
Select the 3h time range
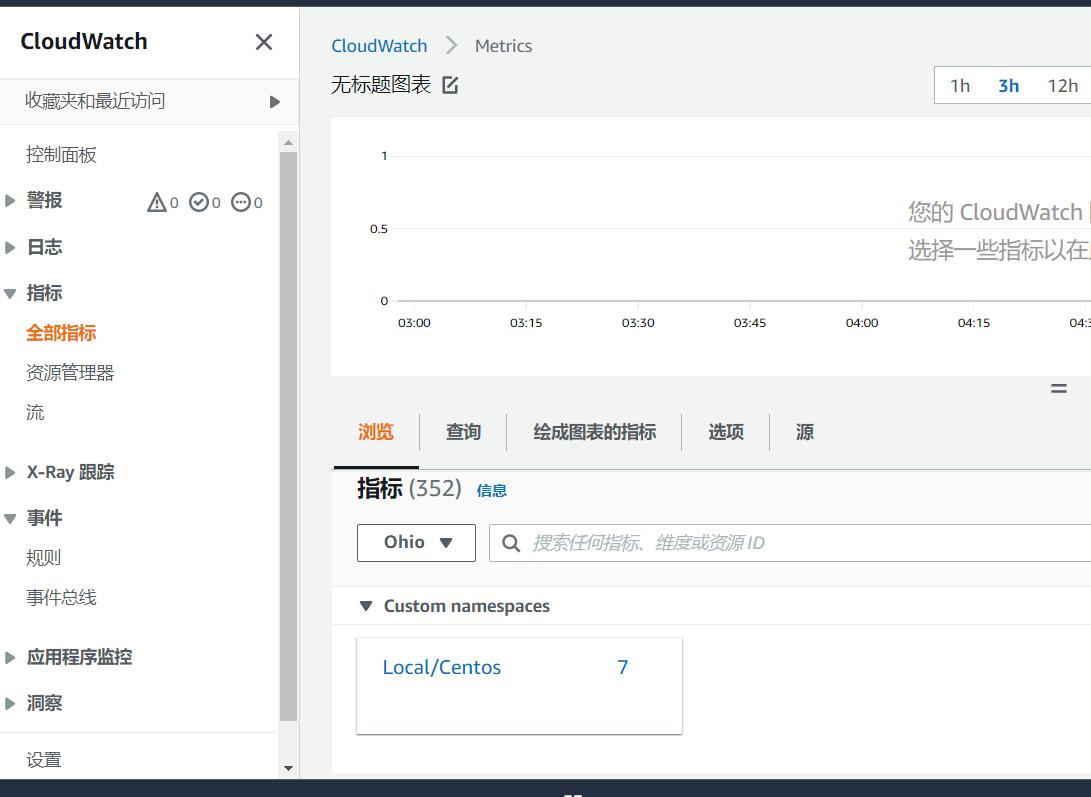1009,86
